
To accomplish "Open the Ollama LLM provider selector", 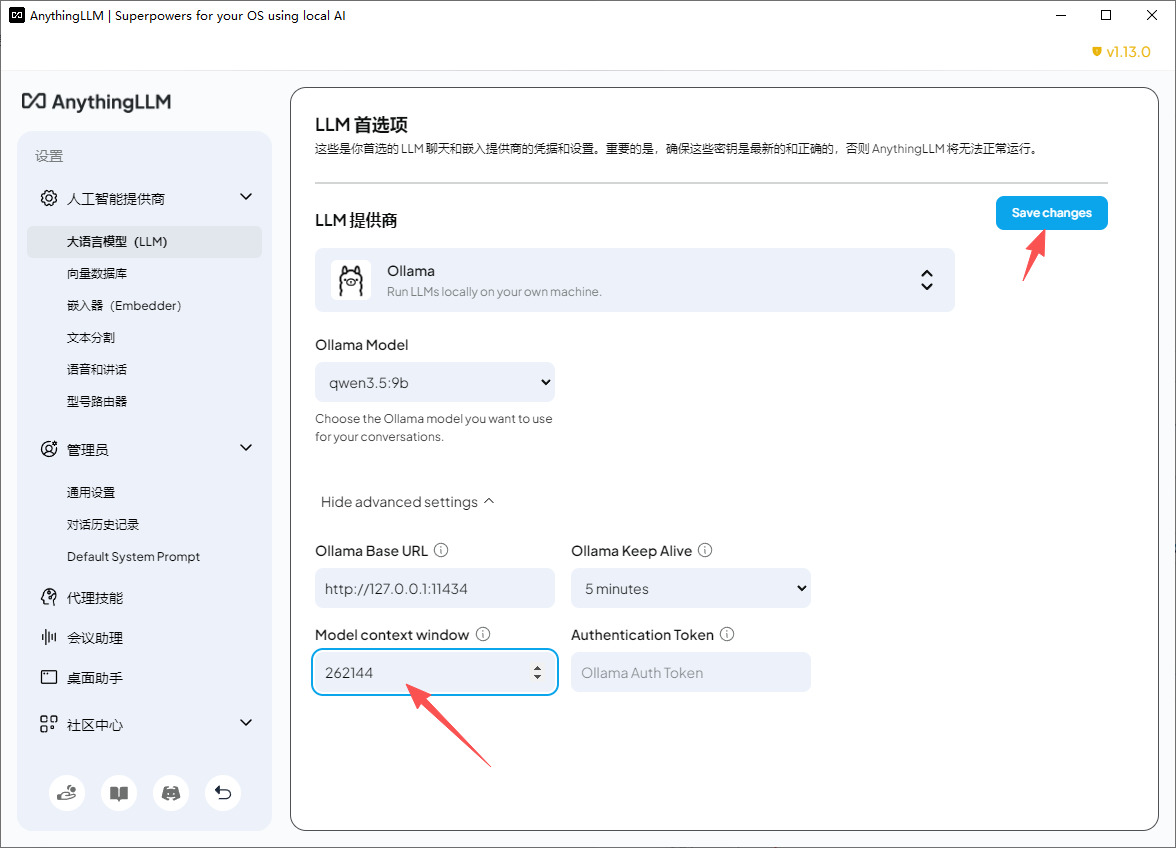I will (x=634, y=280).
